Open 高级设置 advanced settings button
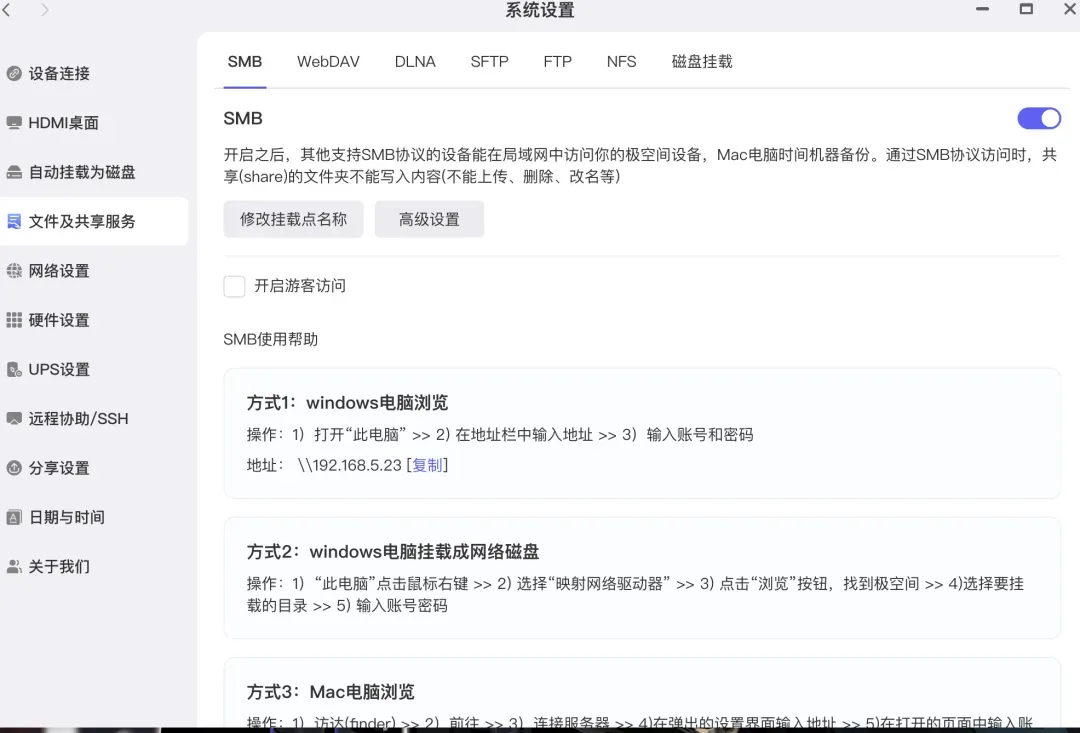This screenshot has height=733, width=1080. 429,219
